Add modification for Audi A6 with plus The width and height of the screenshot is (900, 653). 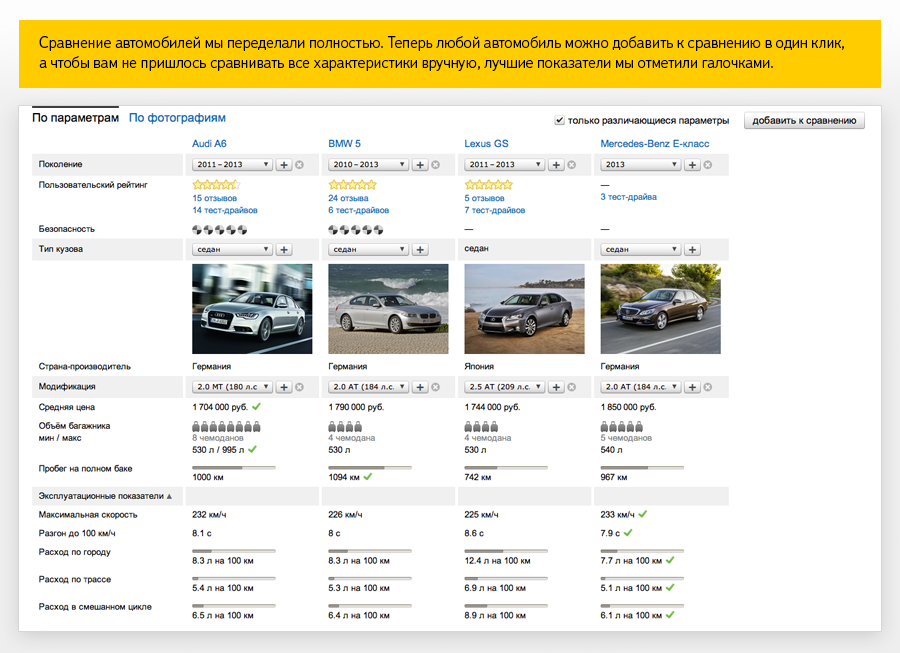point(284,387)
